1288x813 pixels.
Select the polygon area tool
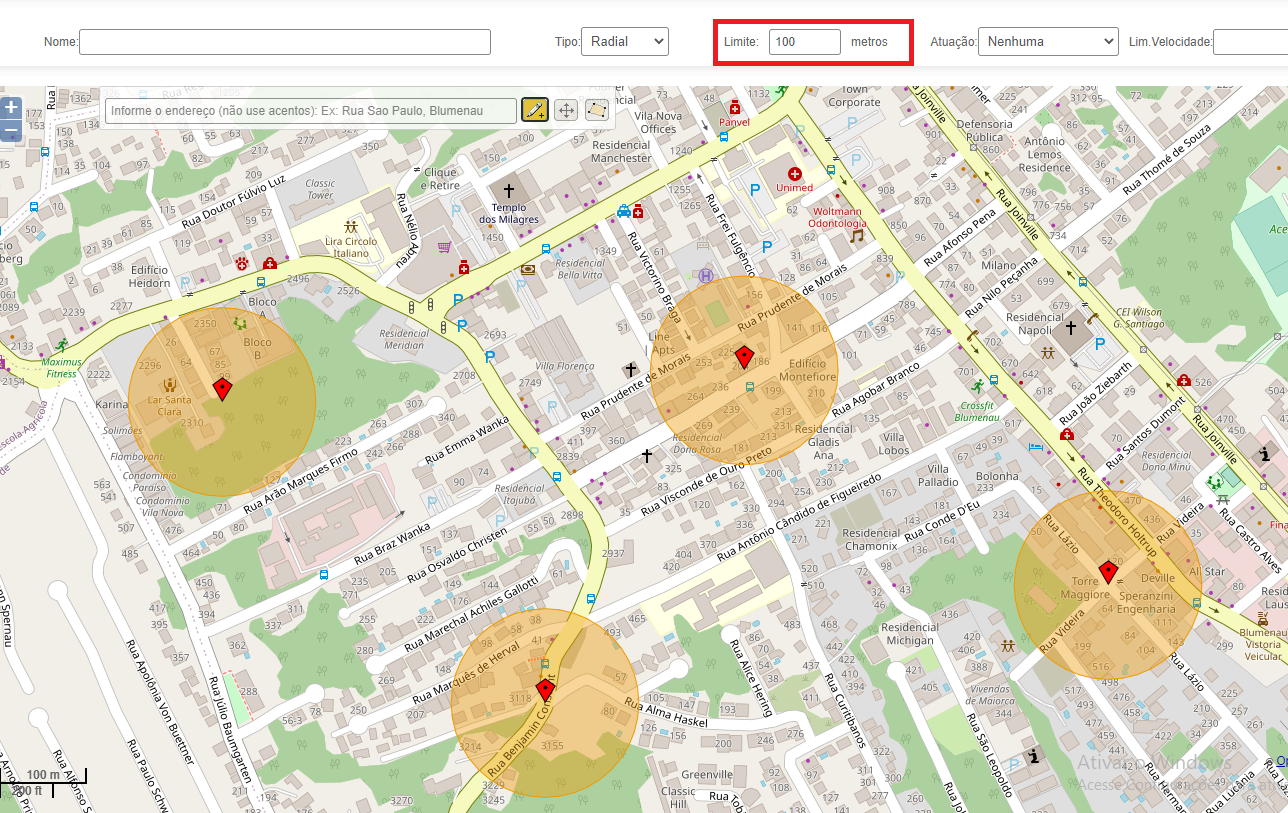pos(597,110)
